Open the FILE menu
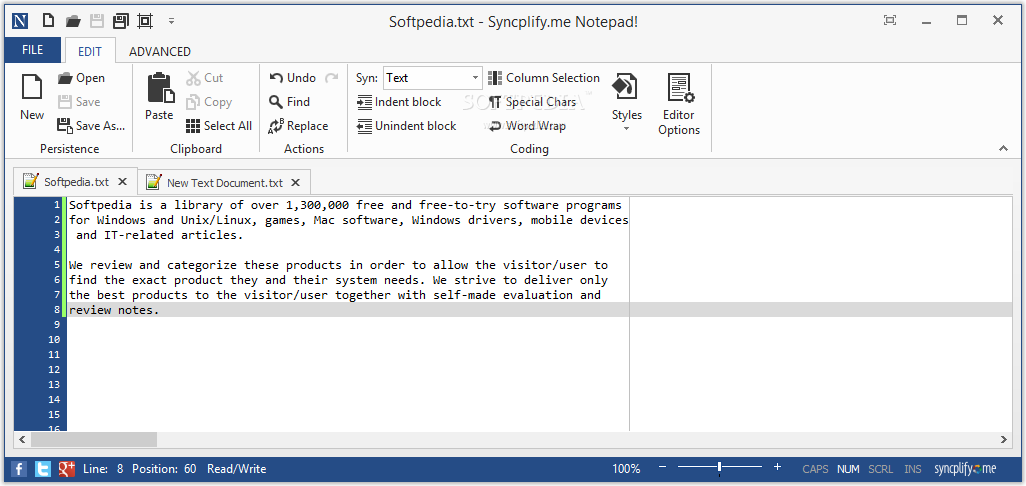The height and width of the screenshot is (486, 1026). [33, 50]
